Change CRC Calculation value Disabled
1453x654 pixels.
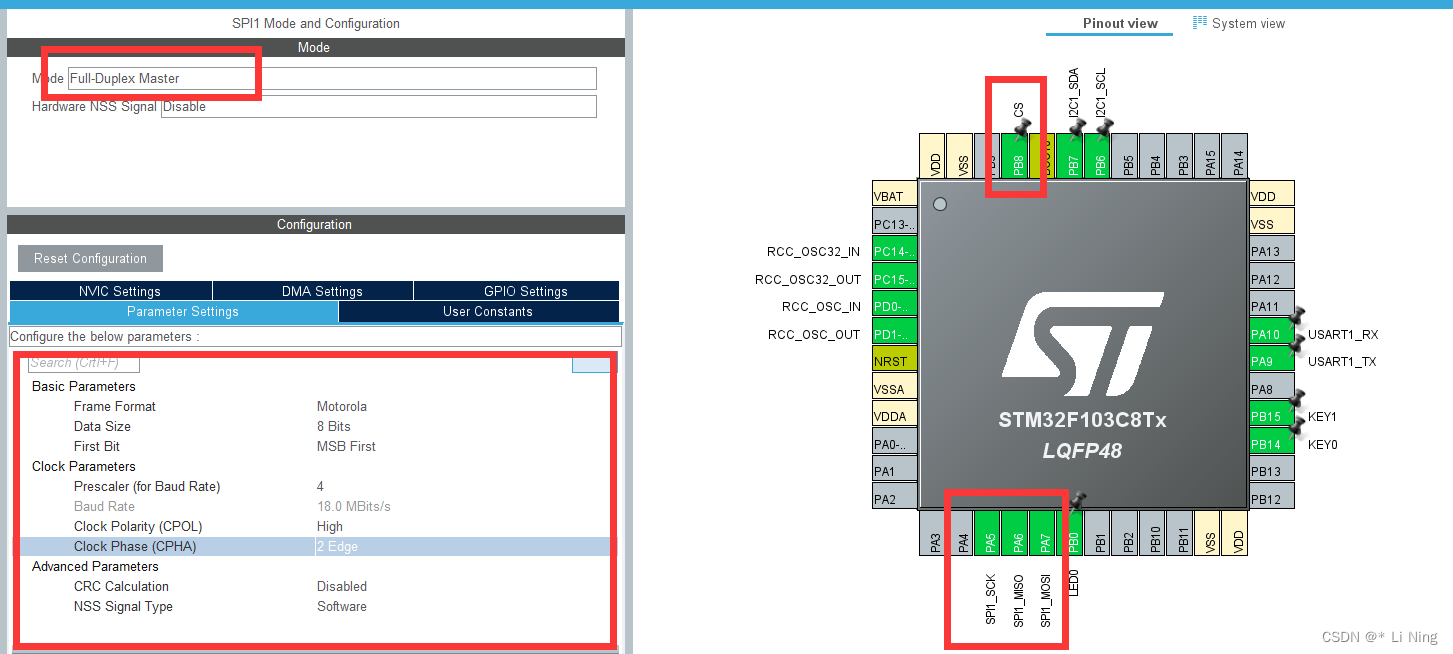click(342, 586)
